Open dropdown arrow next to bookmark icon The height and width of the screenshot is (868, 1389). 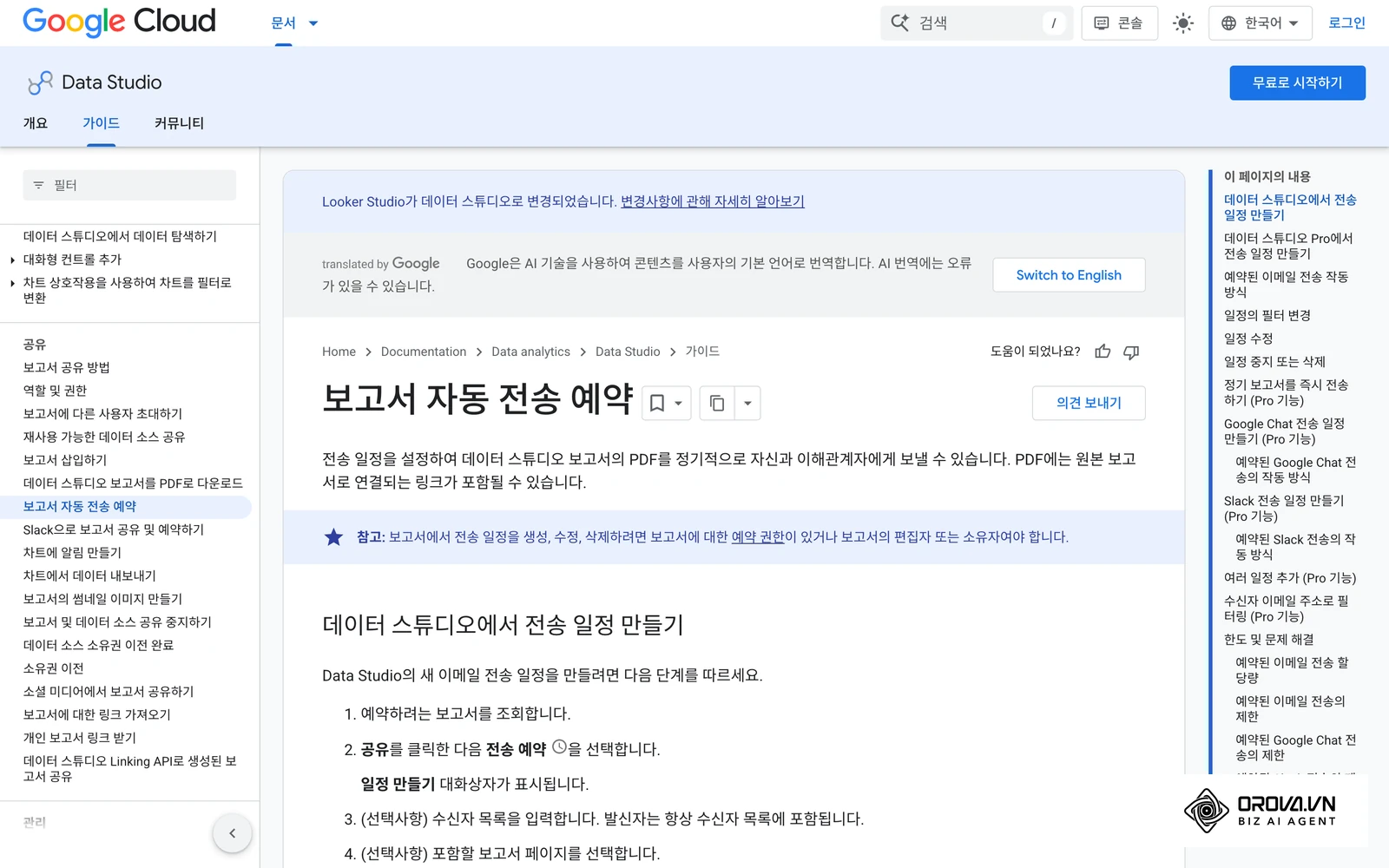tap(679, 404)
